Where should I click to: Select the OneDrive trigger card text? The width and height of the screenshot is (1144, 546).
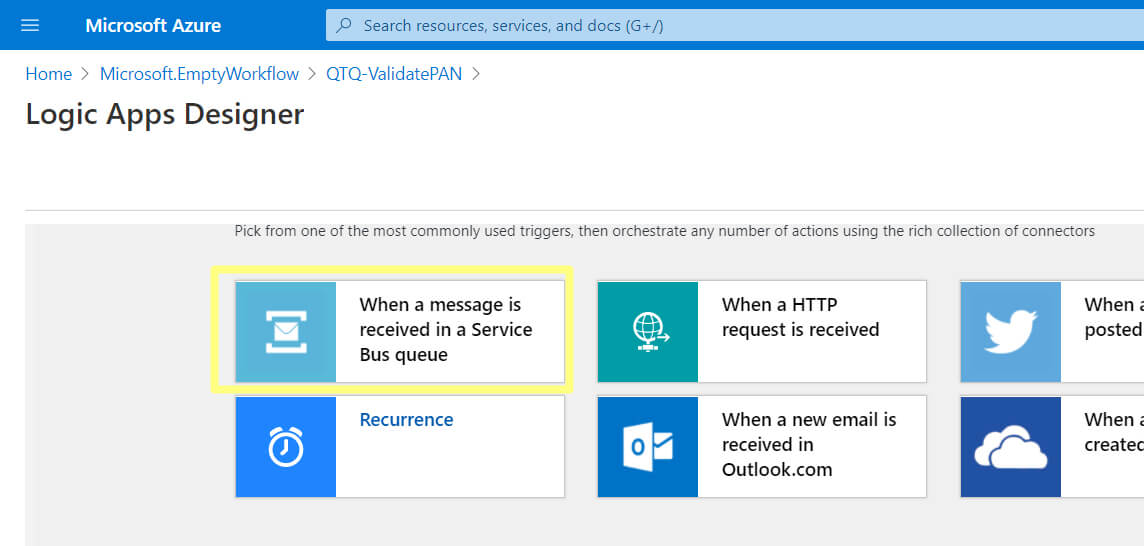pos(1112,432)
